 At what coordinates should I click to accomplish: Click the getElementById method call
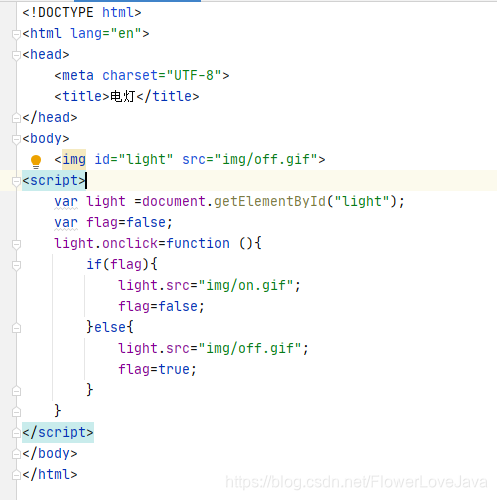(x=270, y=202)
